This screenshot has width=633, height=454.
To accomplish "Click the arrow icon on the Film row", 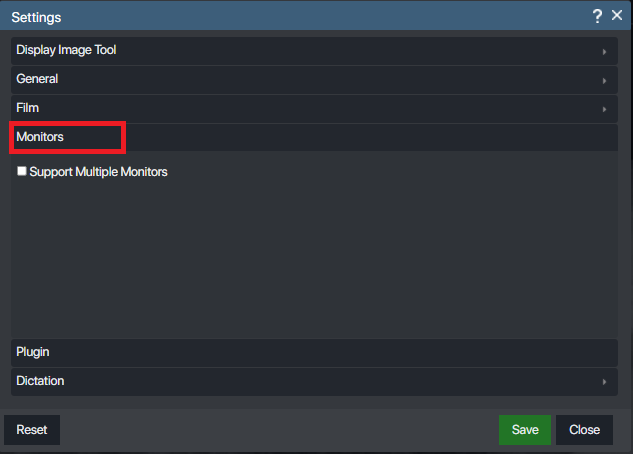I will coord(604,108).
